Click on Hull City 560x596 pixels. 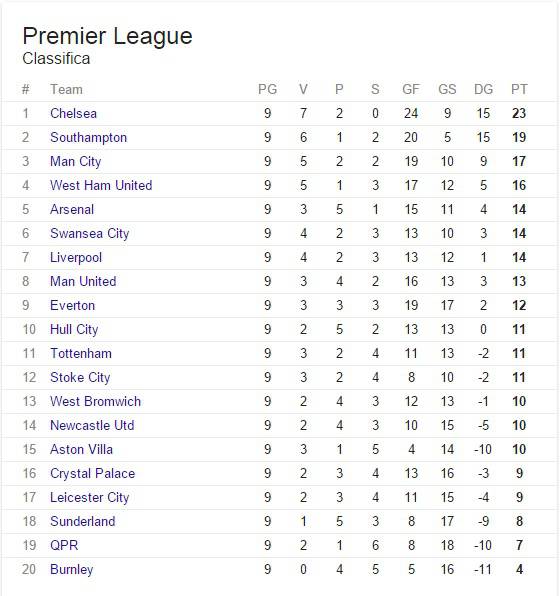click(74, 329)
